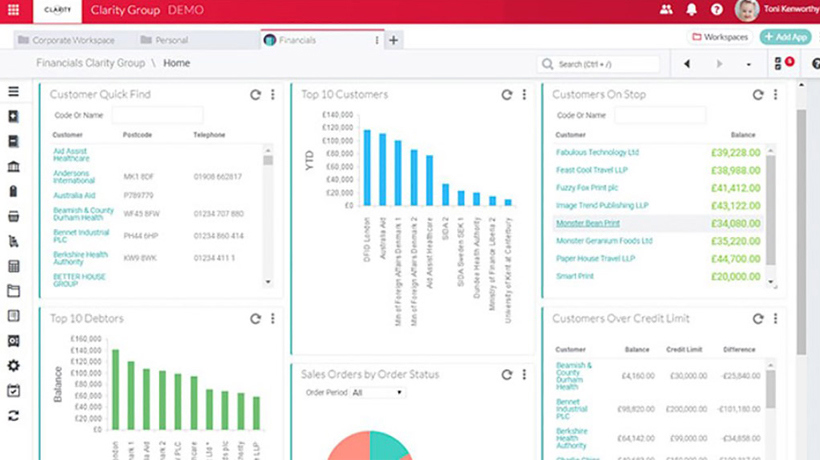Viewport: 820px width, 460px height.
Task: Open Aid Assist Healthcare customer link
Action: coord(71,155)
